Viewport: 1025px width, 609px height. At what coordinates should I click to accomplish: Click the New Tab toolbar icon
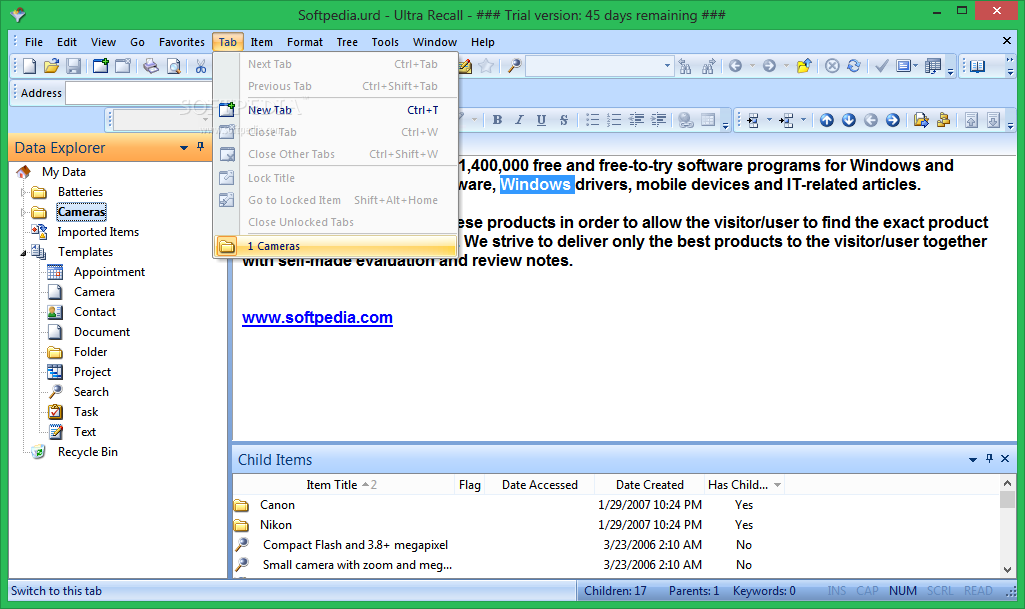pyautogui.click(x=101, y=65)
